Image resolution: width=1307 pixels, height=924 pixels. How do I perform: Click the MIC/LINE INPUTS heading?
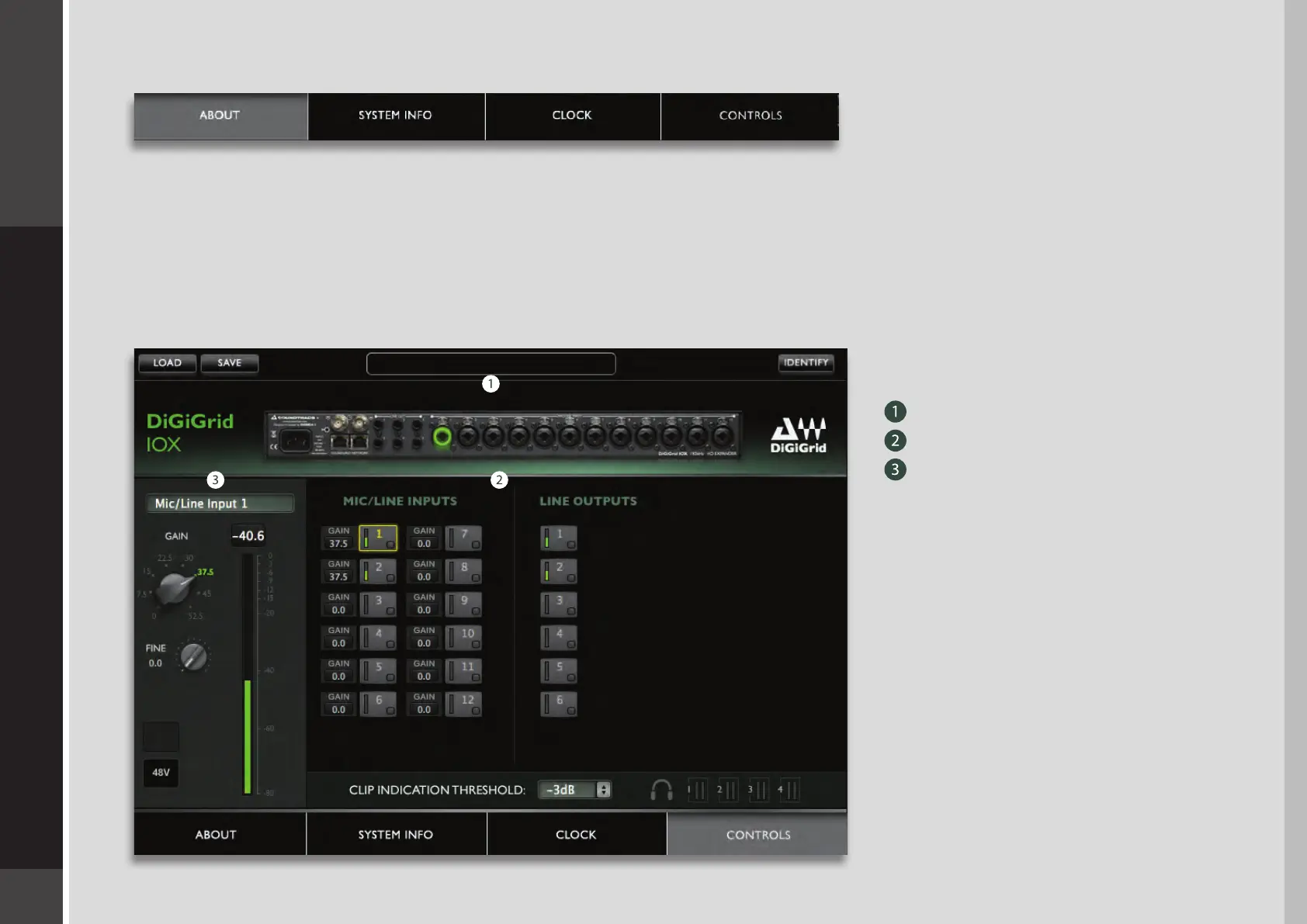click(400, 501)
